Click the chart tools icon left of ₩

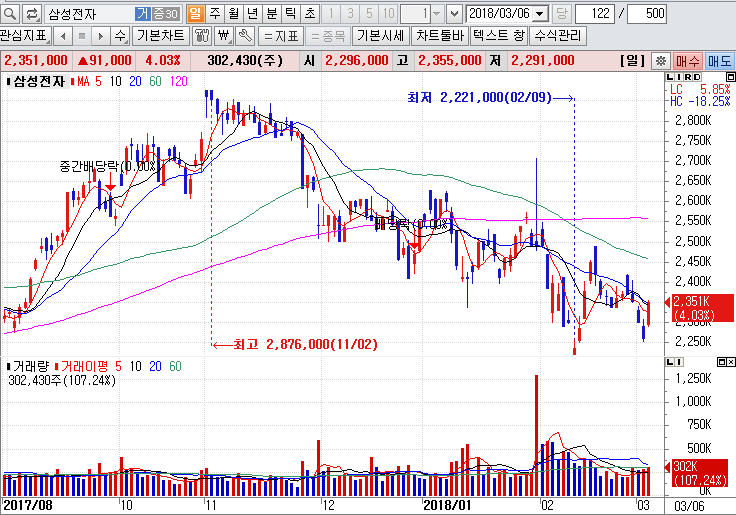point(200,36)
